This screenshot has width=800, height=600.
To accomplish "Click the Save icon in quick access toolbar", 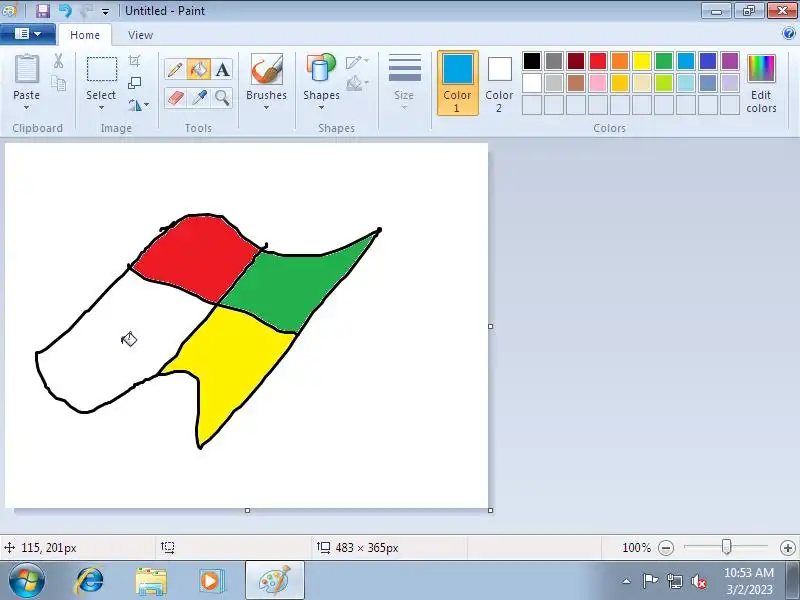I will pos(43,10).
